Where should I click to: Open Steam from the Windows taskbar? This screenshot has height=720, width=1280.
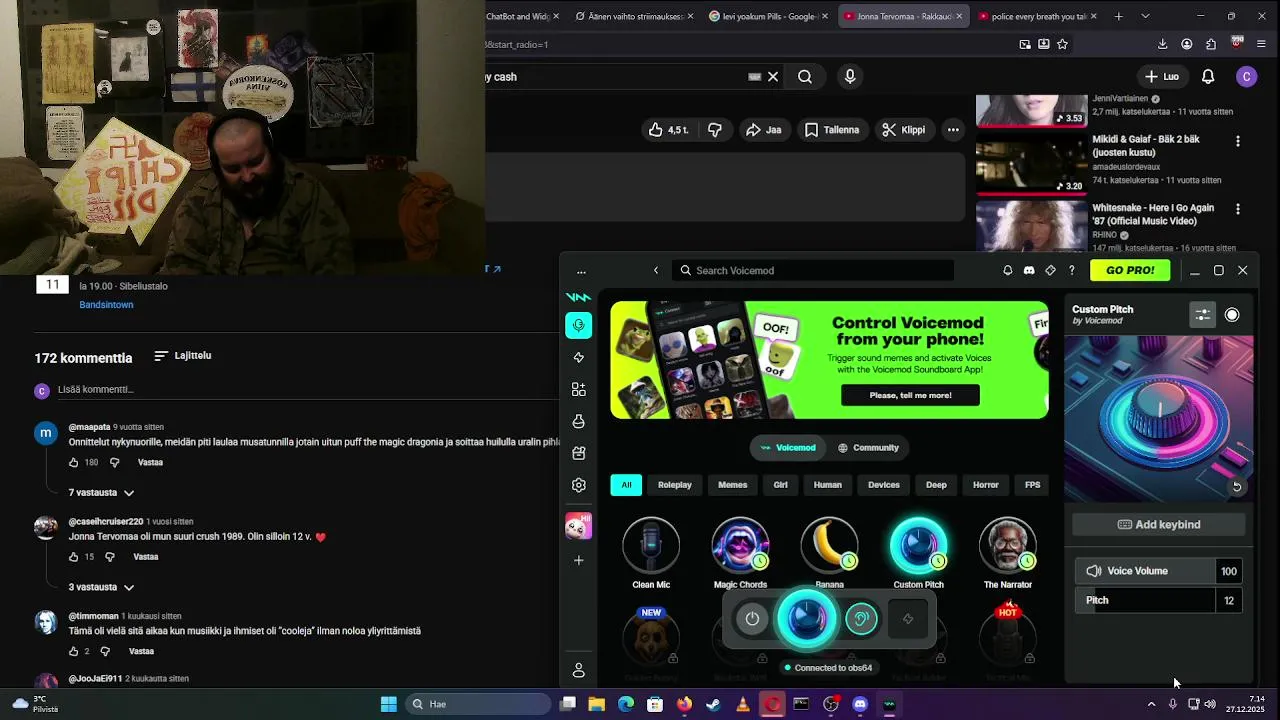click(713, 704)
